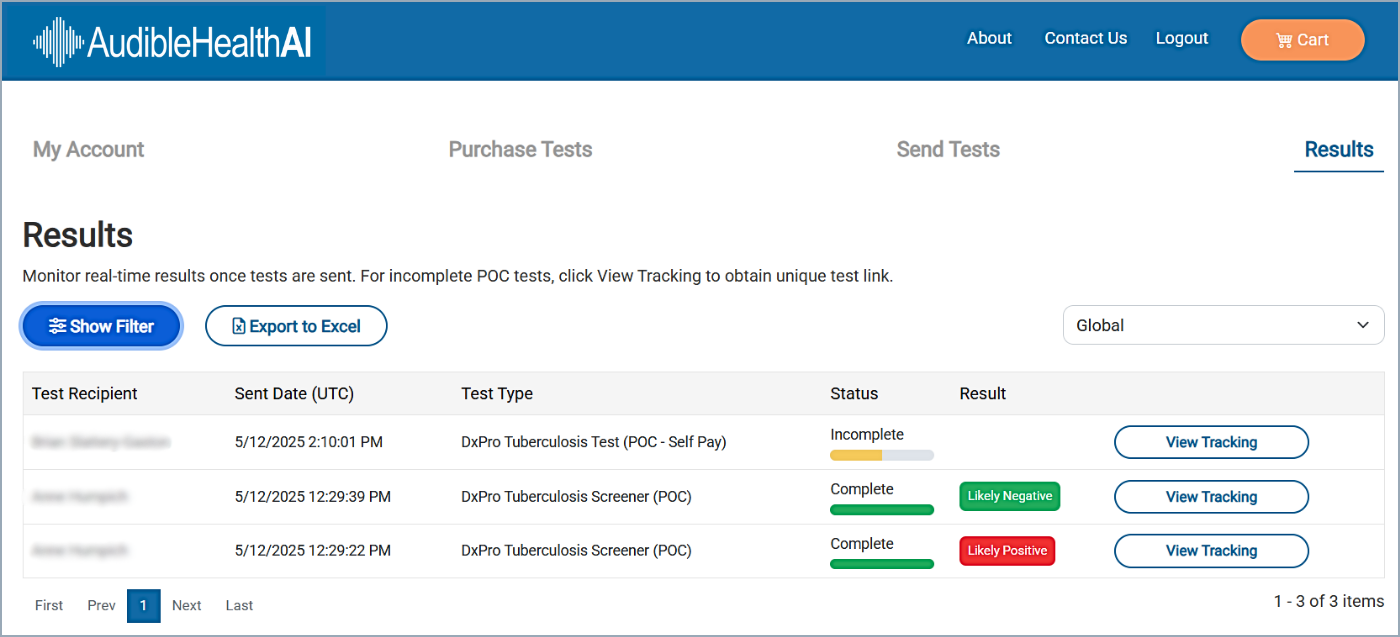Click the Incomplete yellow progress bar
Image resolution: width=1400 pixels, height=637 pixels.
pyautogui.click(x=881, y=455)
